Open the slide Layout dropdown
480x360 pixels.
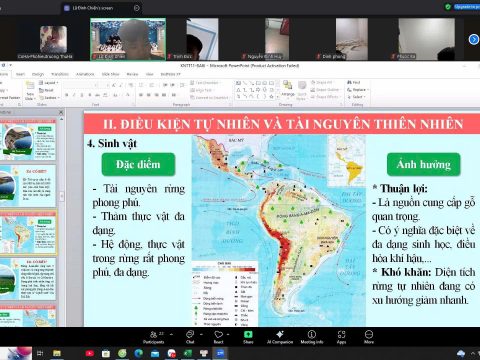point(49,83)
